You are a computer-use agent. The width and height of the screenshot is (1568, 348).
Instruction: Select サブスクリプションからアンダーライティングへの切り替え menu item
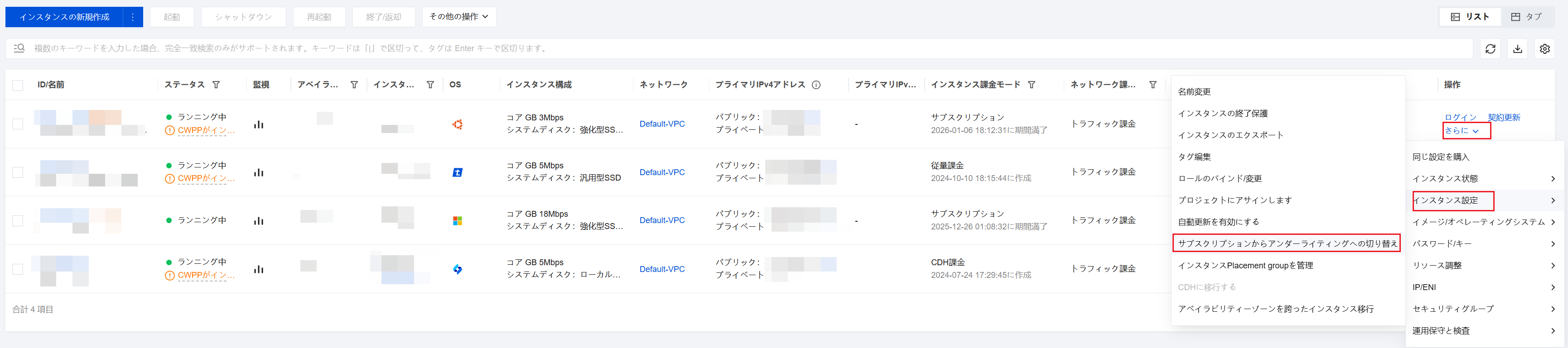pos(1287,243)
